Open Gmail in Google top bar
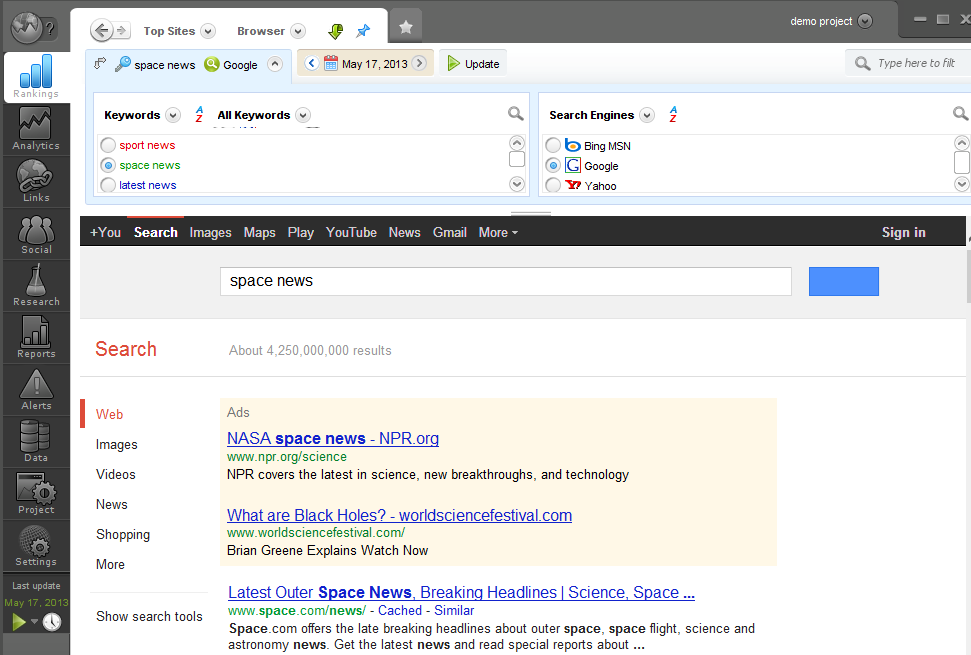This screenshot has width=971, height=655. click(450, 232)
